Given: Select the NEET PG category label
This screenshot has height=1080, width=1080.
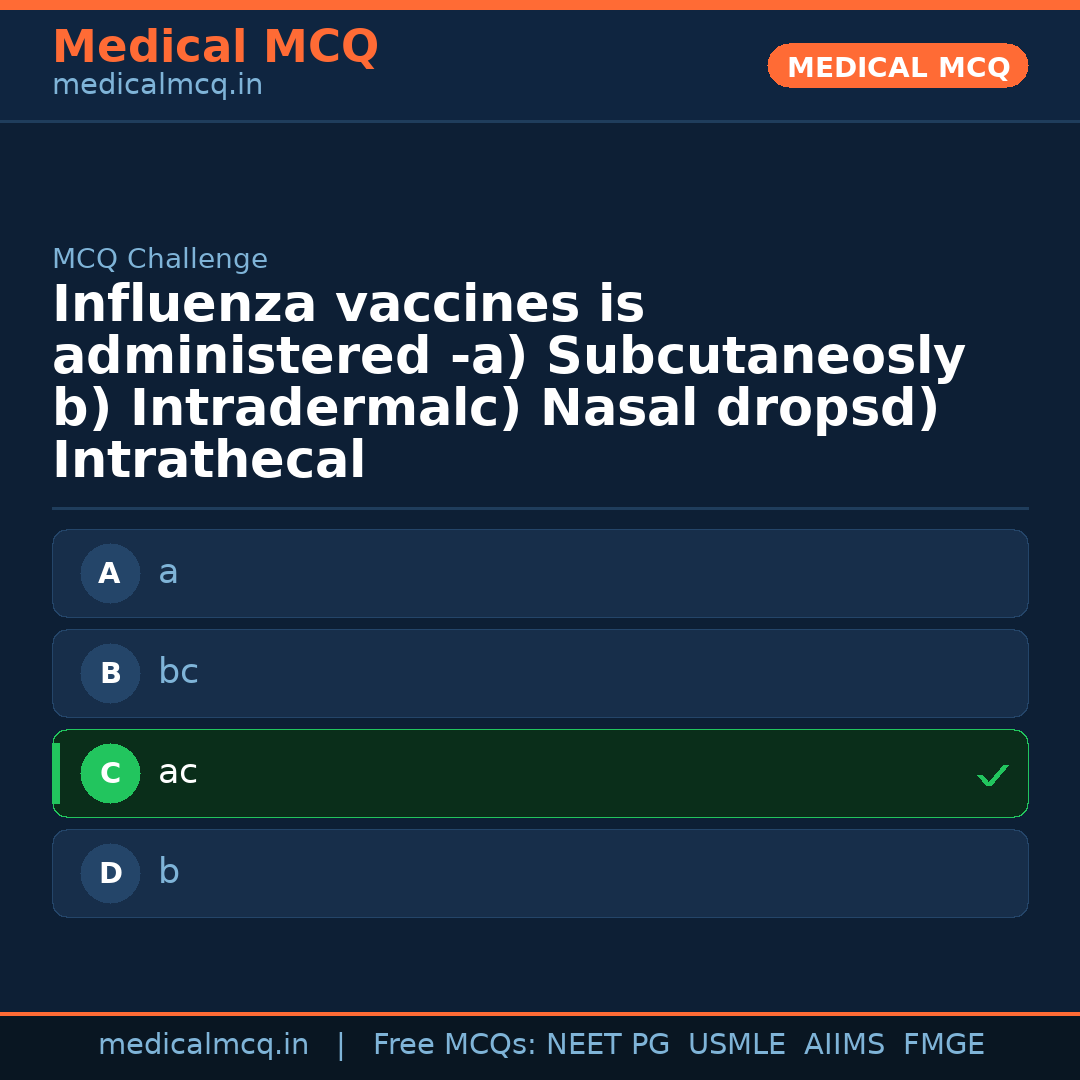Looking at the screenshot, I should [x=607, y=1044].
